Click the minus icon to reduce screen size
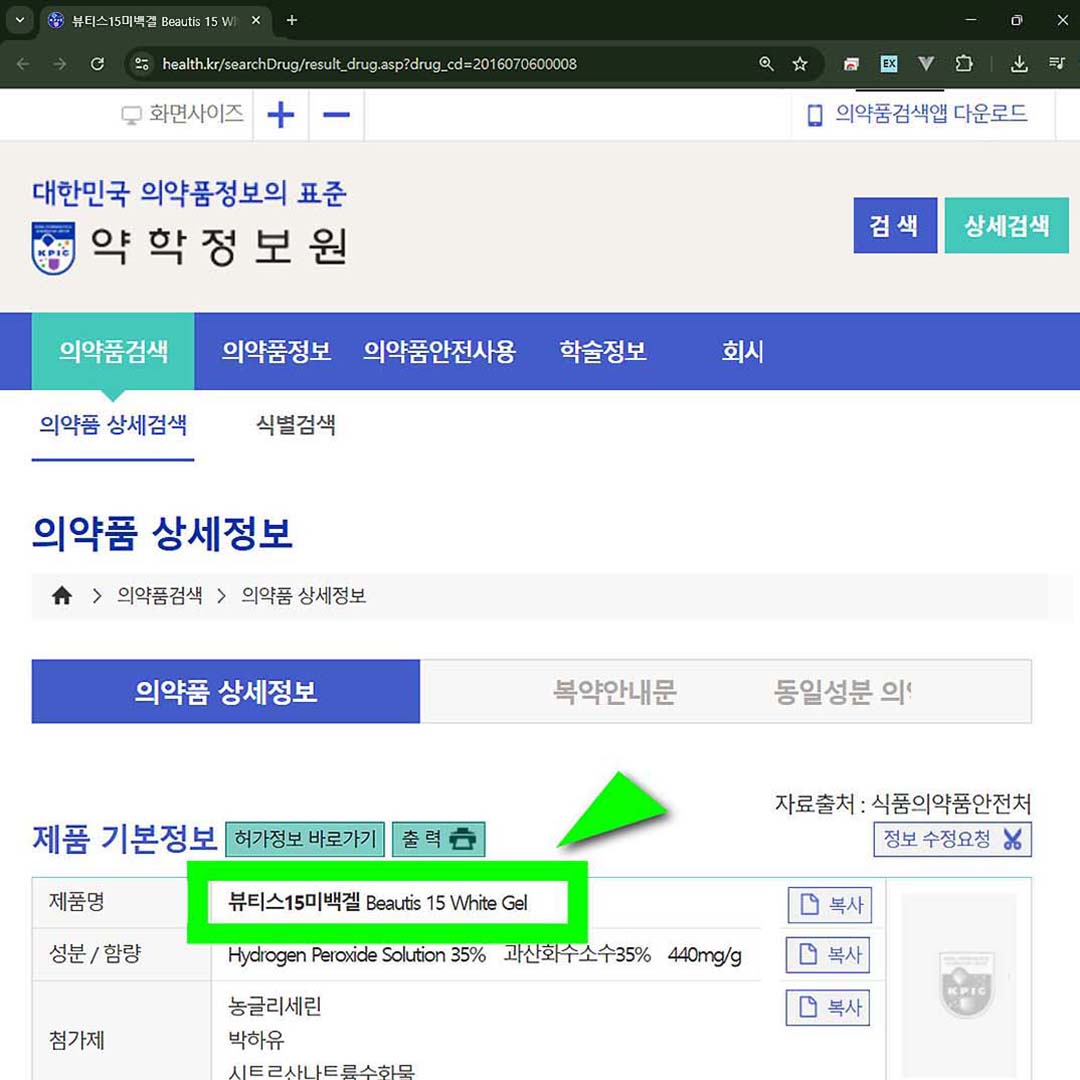The width and height of the screenshot is (1080, 1080). coord(336,115)
